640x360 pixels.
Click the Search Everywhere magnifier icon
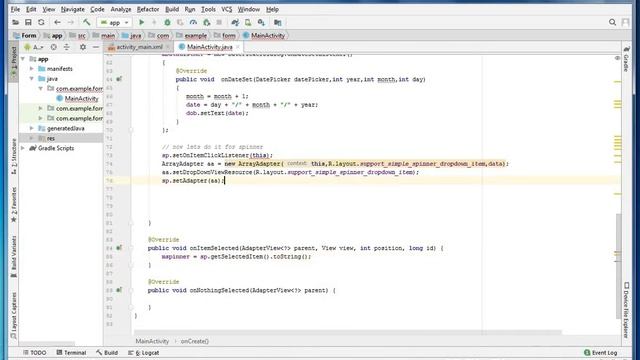(612, 22)
